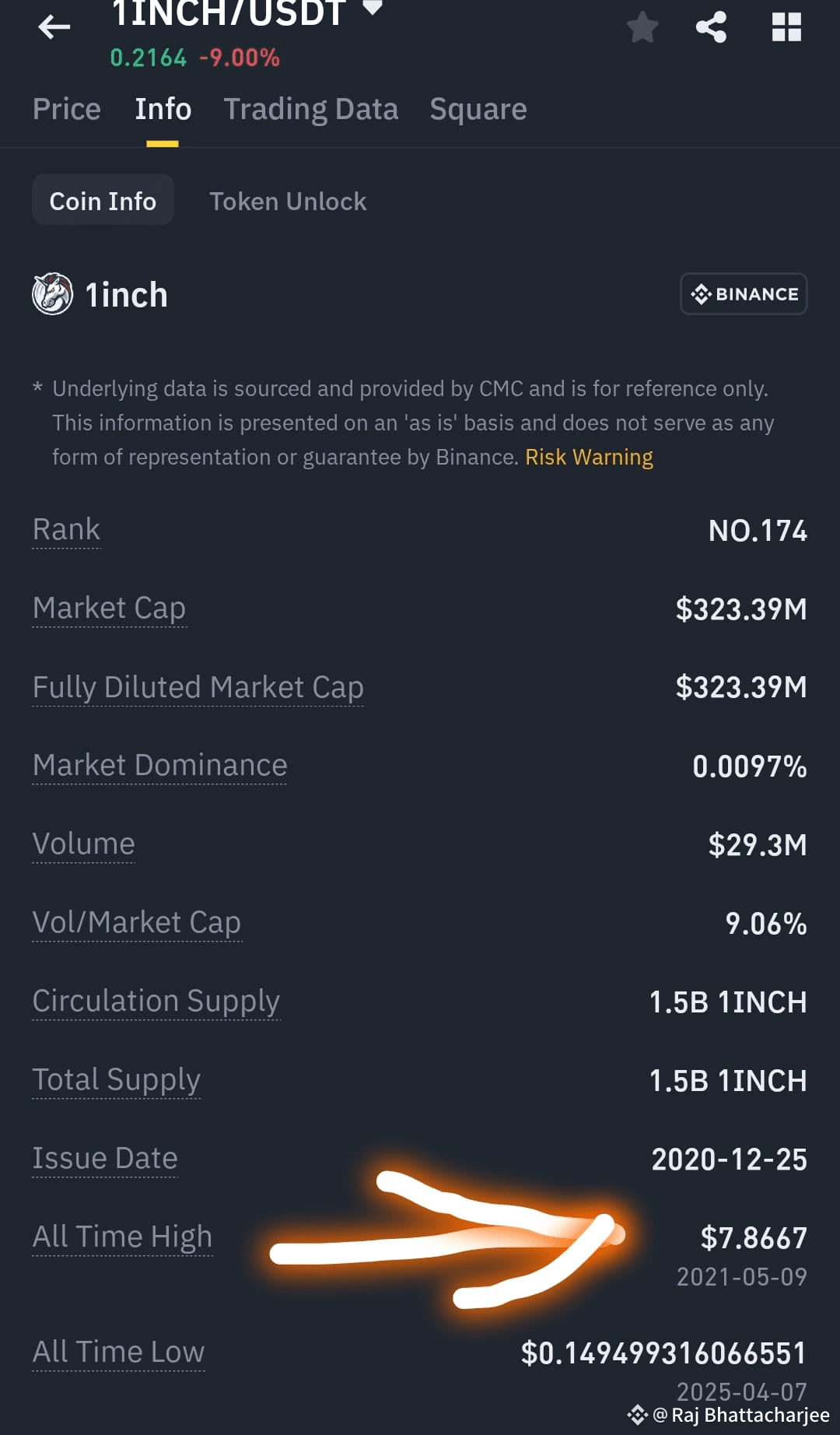Image resolution: width=840 pixels, height=1435 pixels.
Task: Open the markets grid icon top right
Action: [x=788, y=26]
